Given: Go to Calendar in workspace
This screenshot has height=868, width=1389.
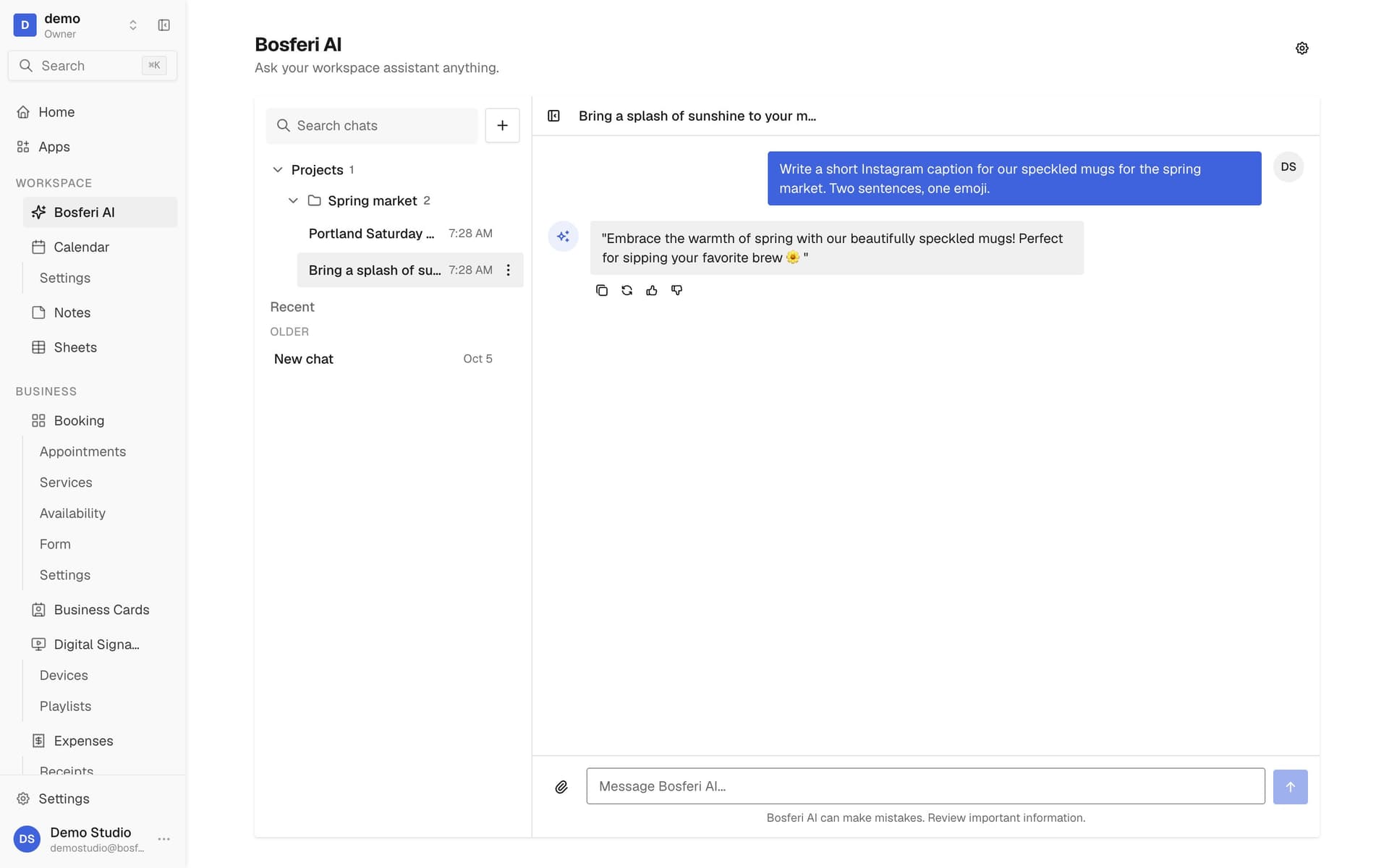Looking at the screenshot, I should coord(100,247).
